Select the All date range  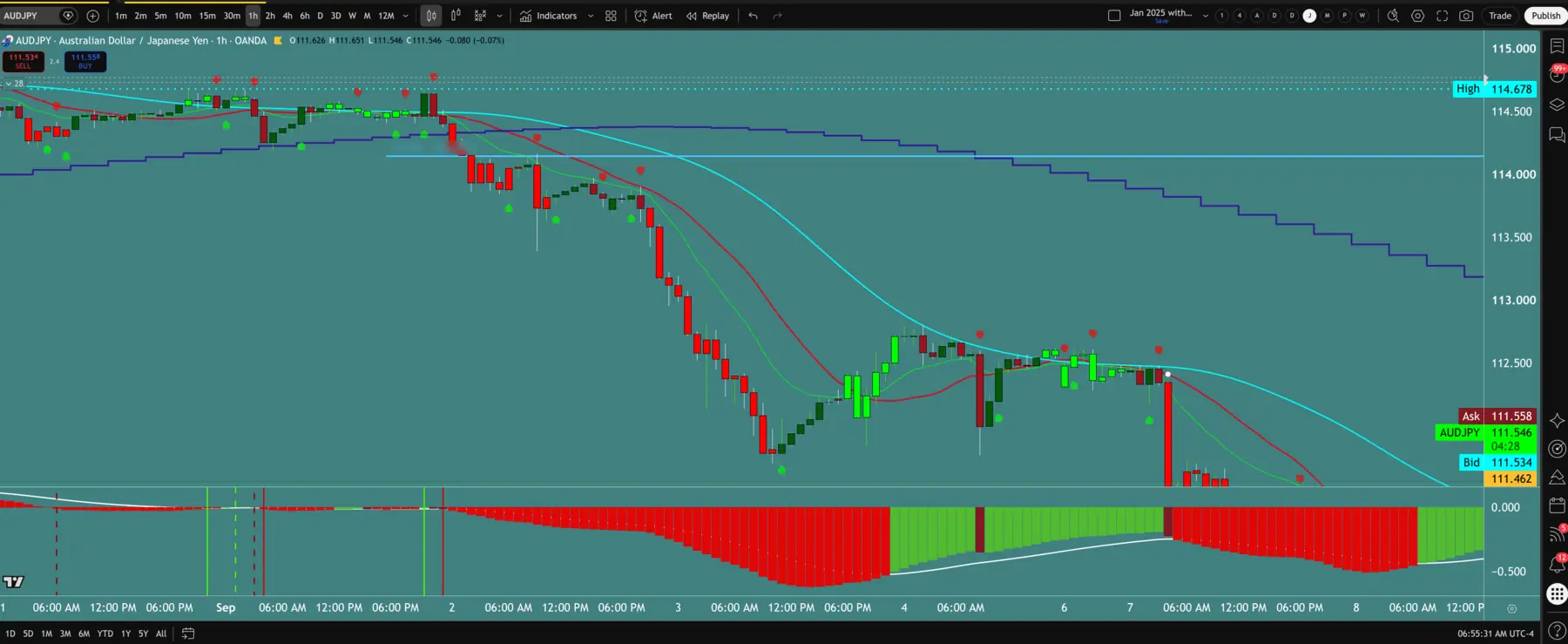161,634
